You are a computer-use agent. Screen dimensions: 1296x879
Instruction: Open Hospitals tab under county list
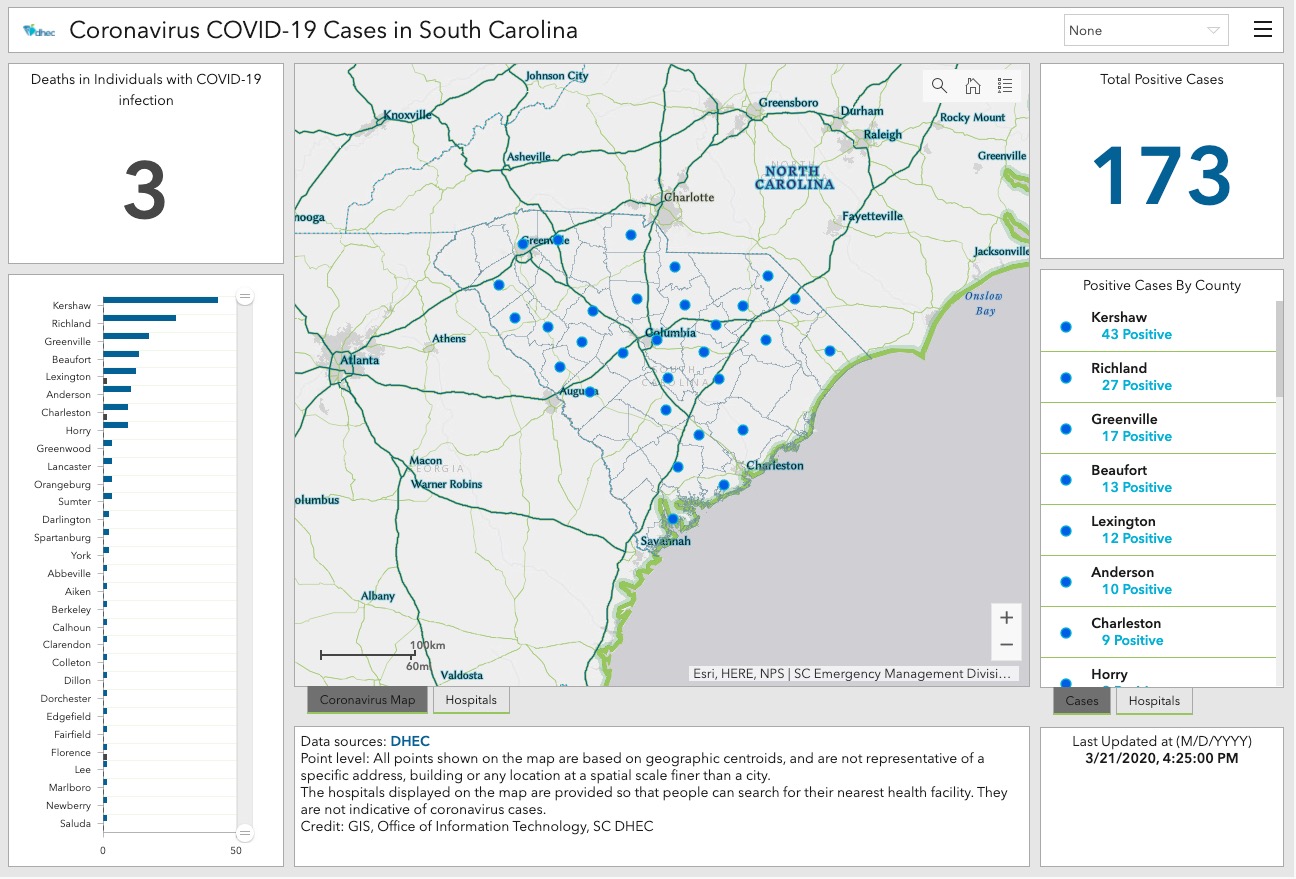pyautogui.click(x=1154, y=701)
